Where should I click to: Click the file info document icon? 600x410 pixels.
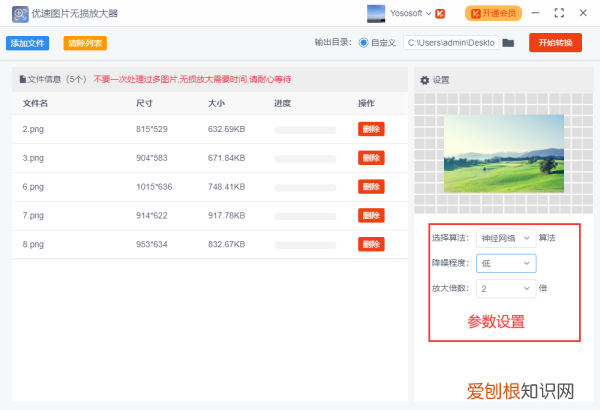(23, 79)
